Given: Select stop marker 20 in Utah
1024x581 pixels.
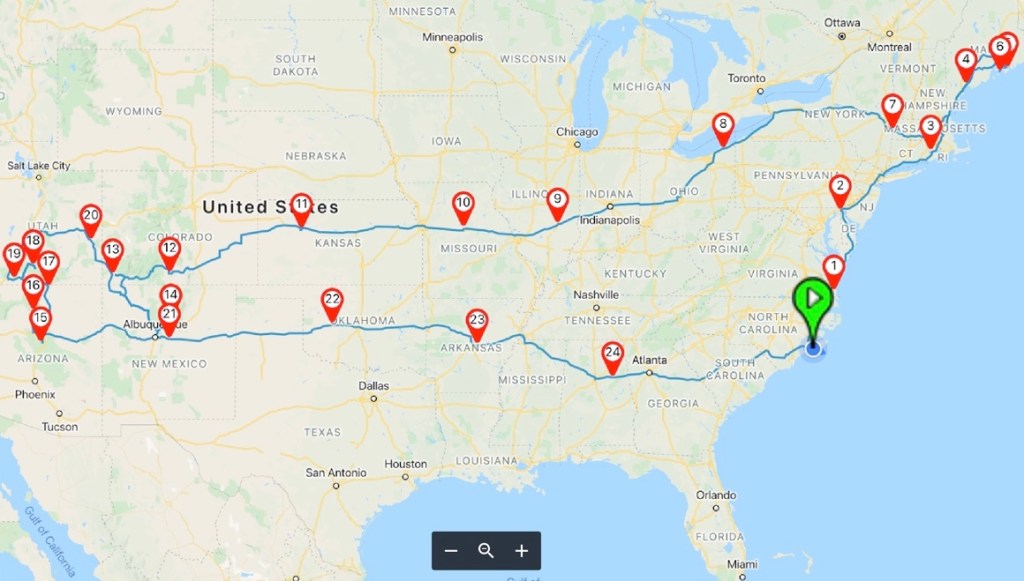Looking at the screenshot, I should pyautogui.click(x=91, y=221).
